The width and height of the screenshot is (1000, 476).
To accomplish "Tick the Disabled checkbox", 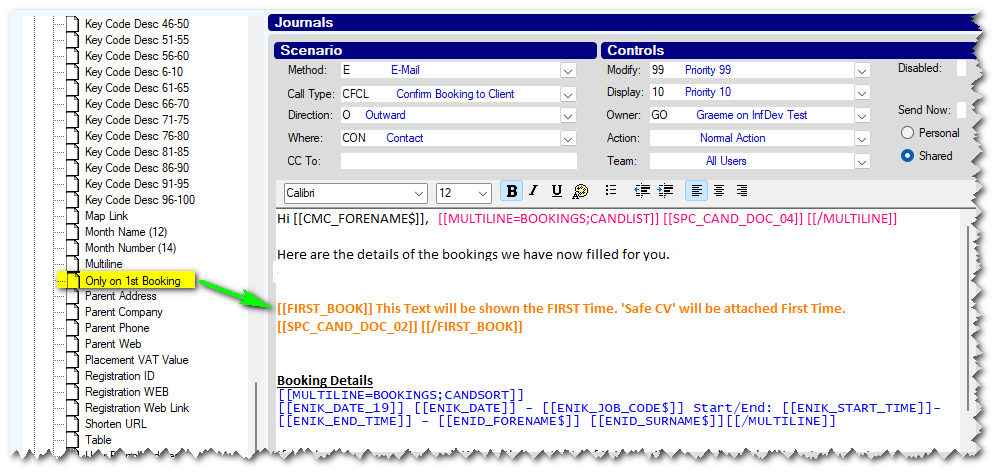I will [961, 68].
